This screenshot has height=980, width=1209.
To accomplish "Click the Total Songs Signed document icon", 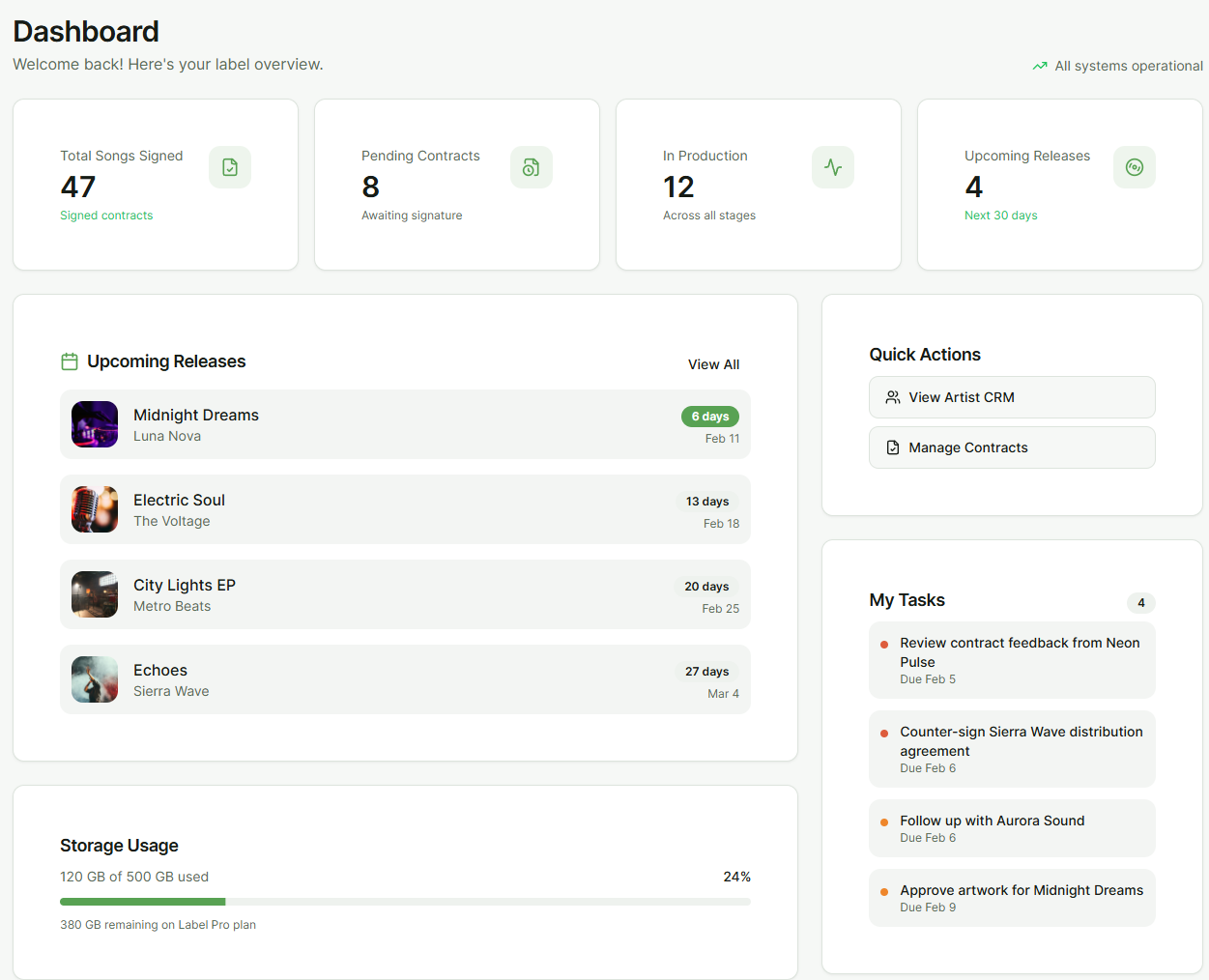I will (230, 167).
